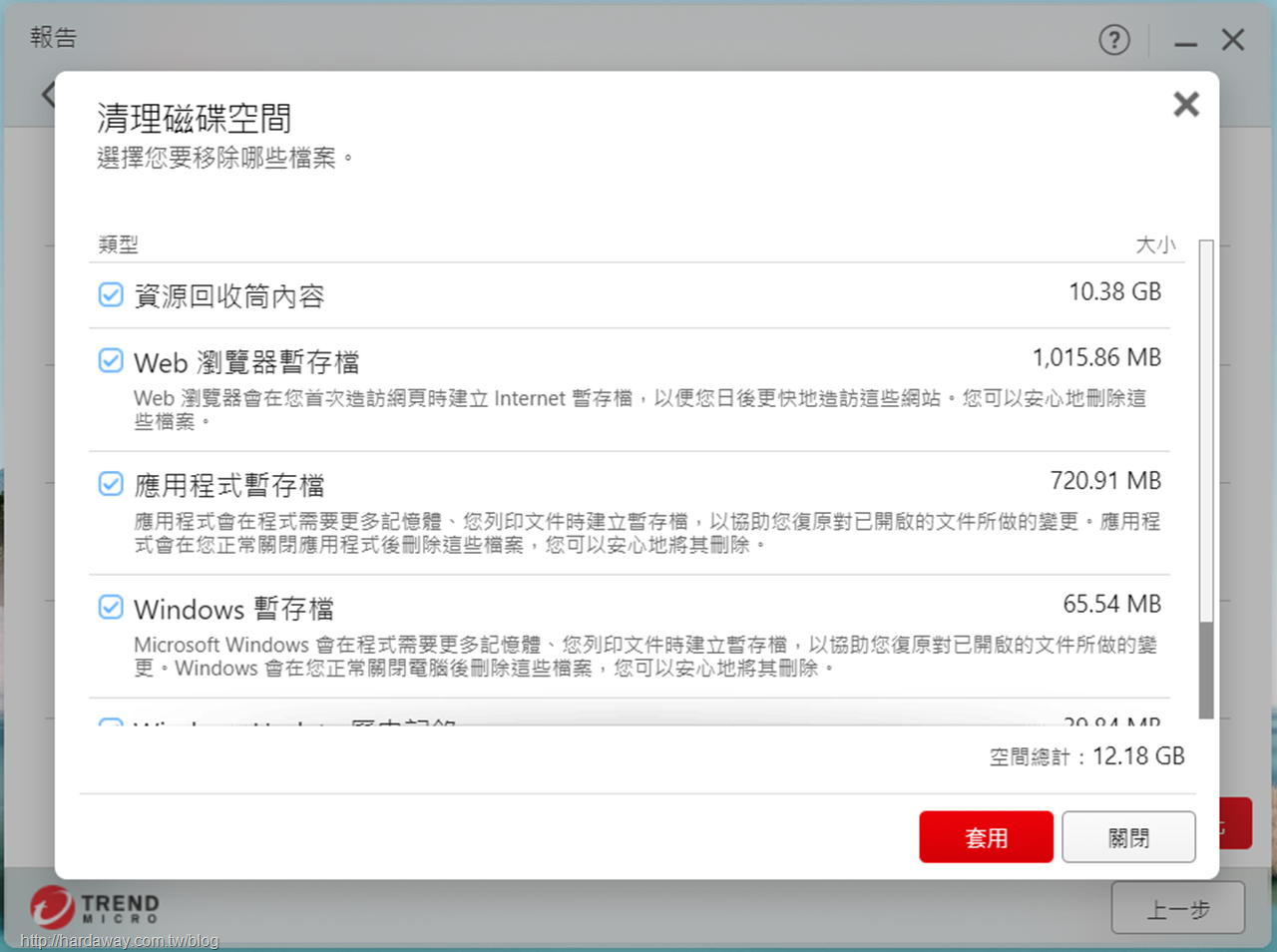This screenshot has height=952, width=1277.
Task: Click the 報告 window title text
Action: point(53,37)
